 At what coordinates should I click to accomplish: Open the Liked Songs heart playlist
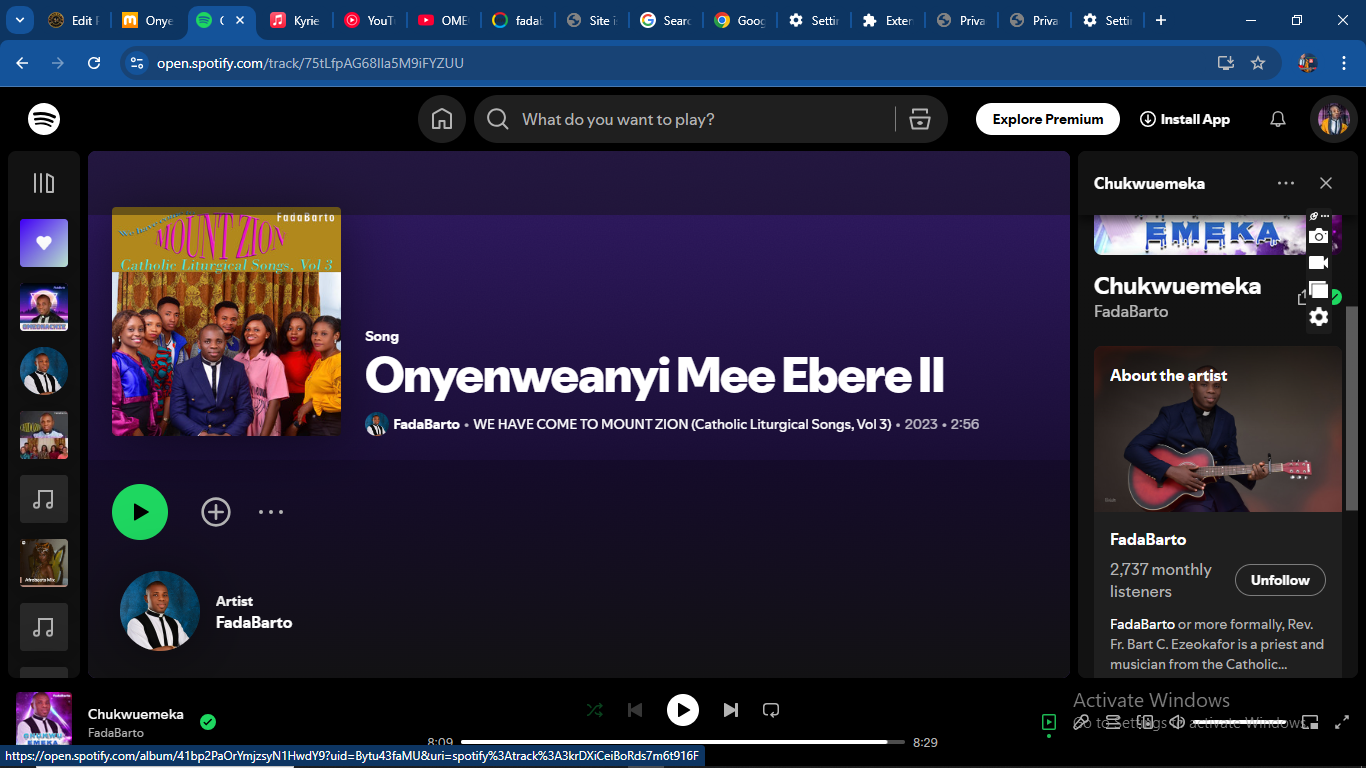(44, 243)
